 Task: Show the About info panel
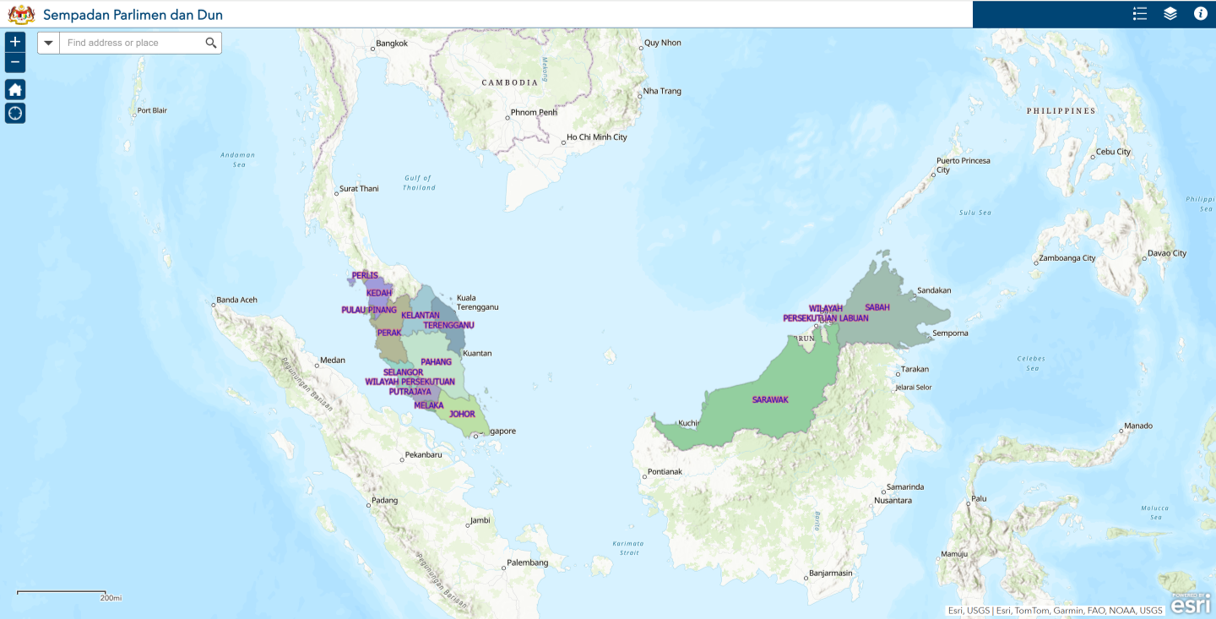[1201, 14]
